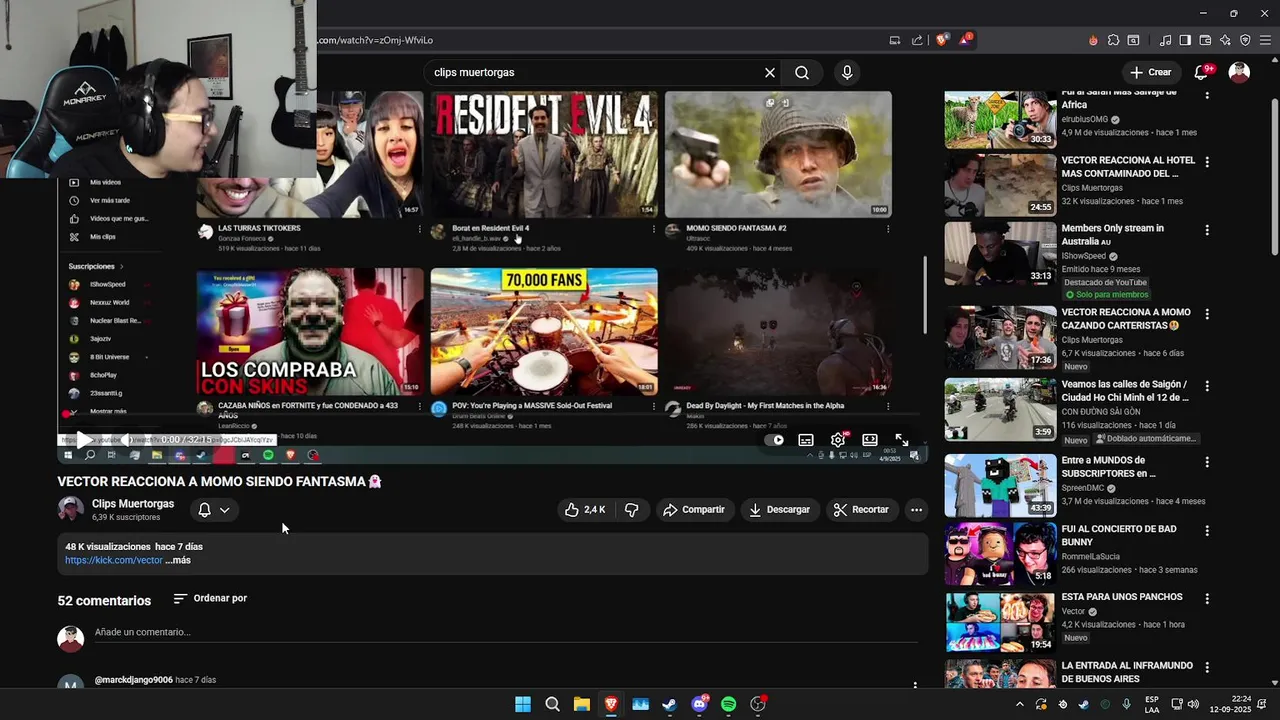
Task: Click the browser address bar URL
Action: 376,40
